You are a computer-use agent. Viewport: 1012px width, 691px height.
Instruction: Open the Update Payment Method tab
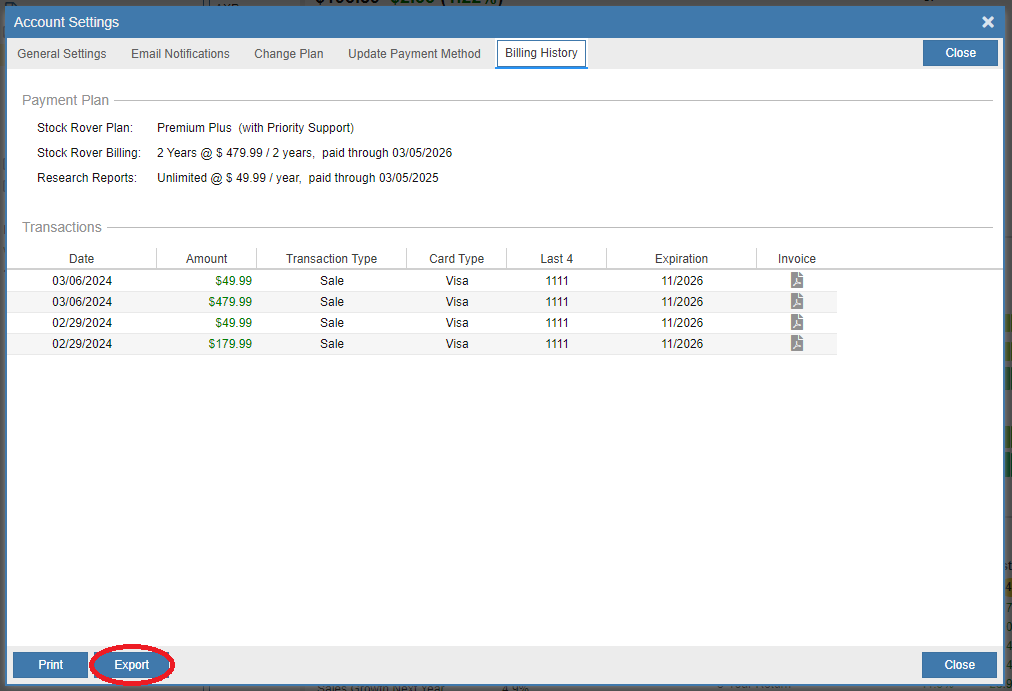[x=414, y=54]
